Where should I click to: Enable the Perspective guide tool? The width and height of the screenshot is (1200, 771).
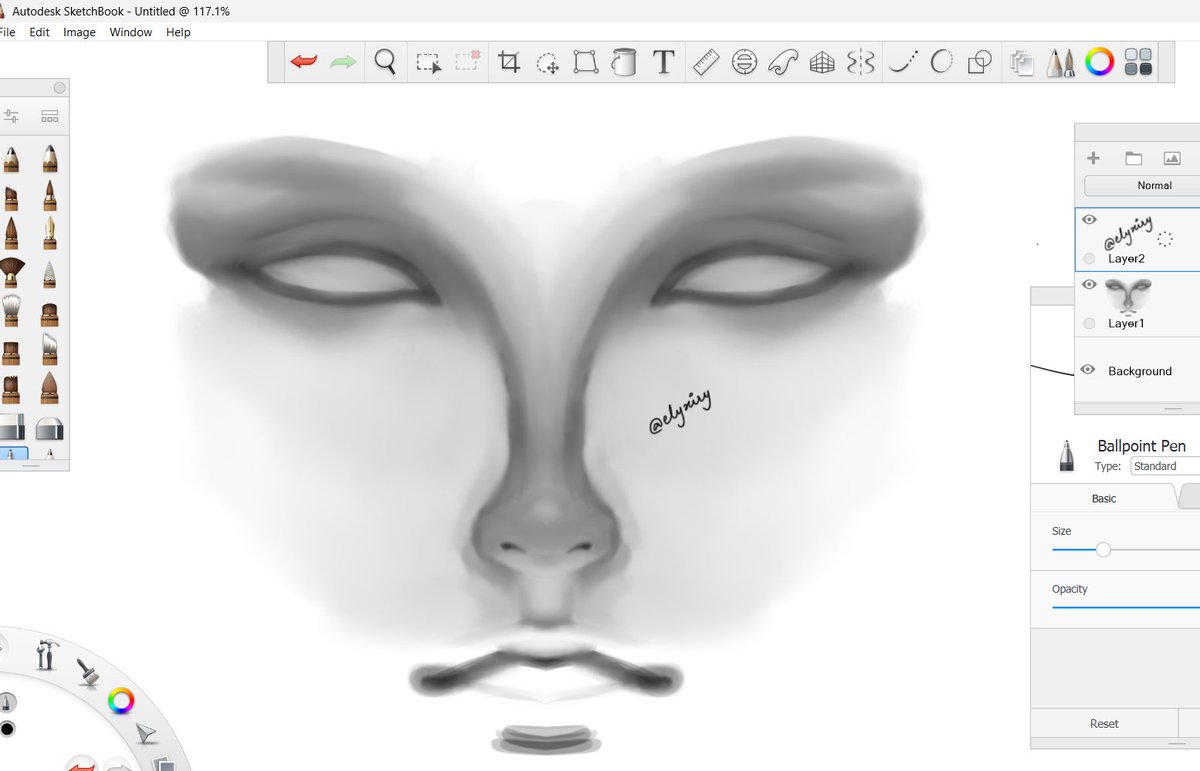coord(822,62)
